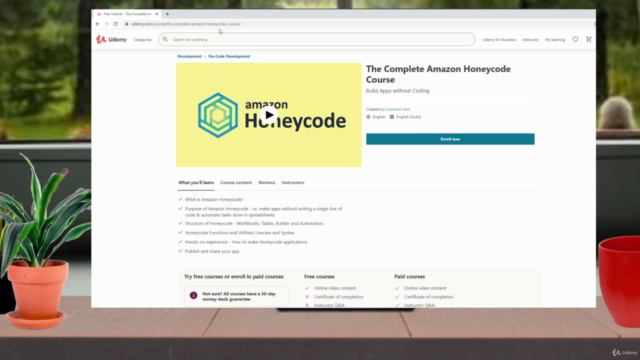Select the What you'll learn tab
This screenshot has width=640, height=360.
[x=196, y=183]
